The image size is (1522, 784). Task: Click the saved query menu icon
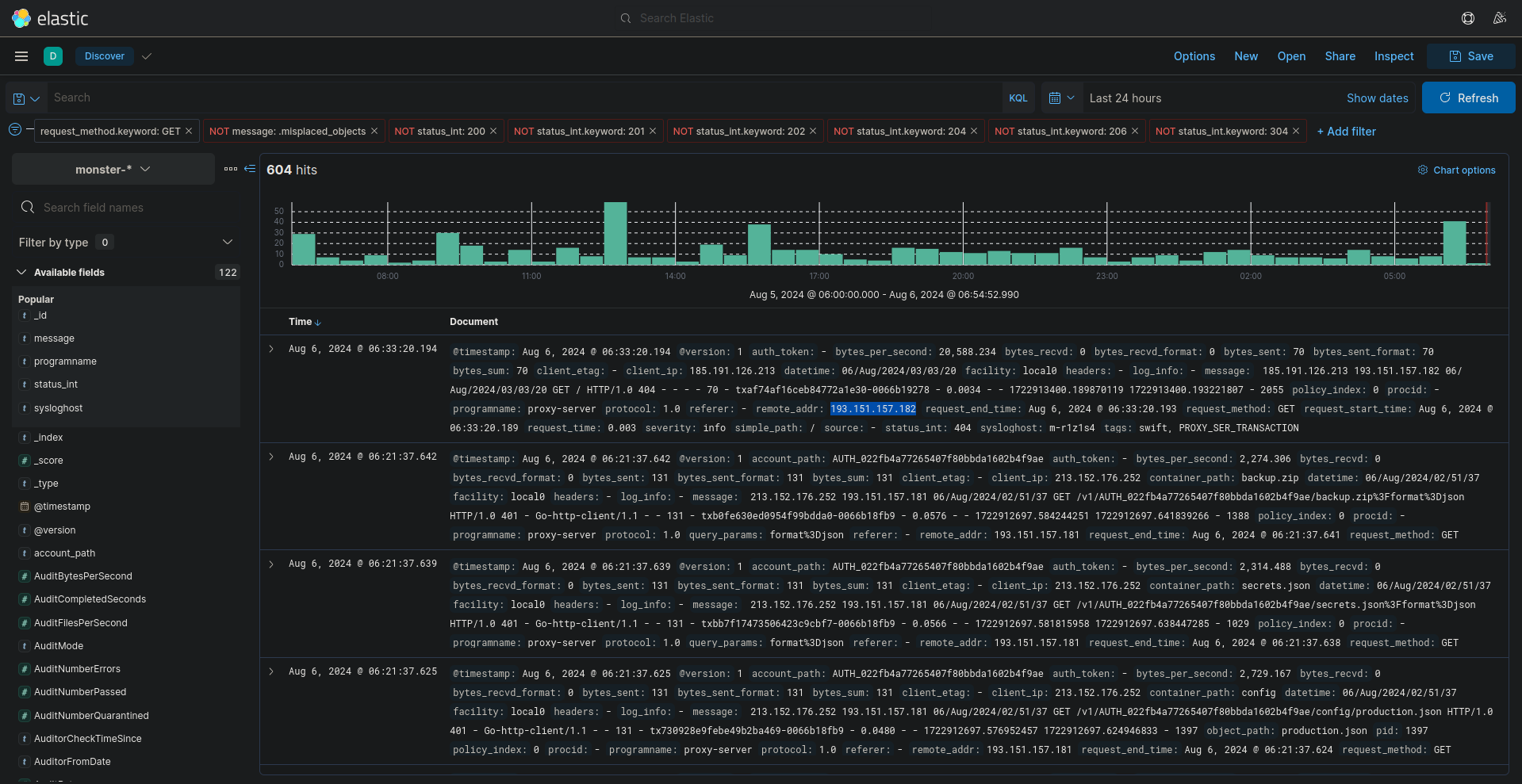[x=25, y=98]
